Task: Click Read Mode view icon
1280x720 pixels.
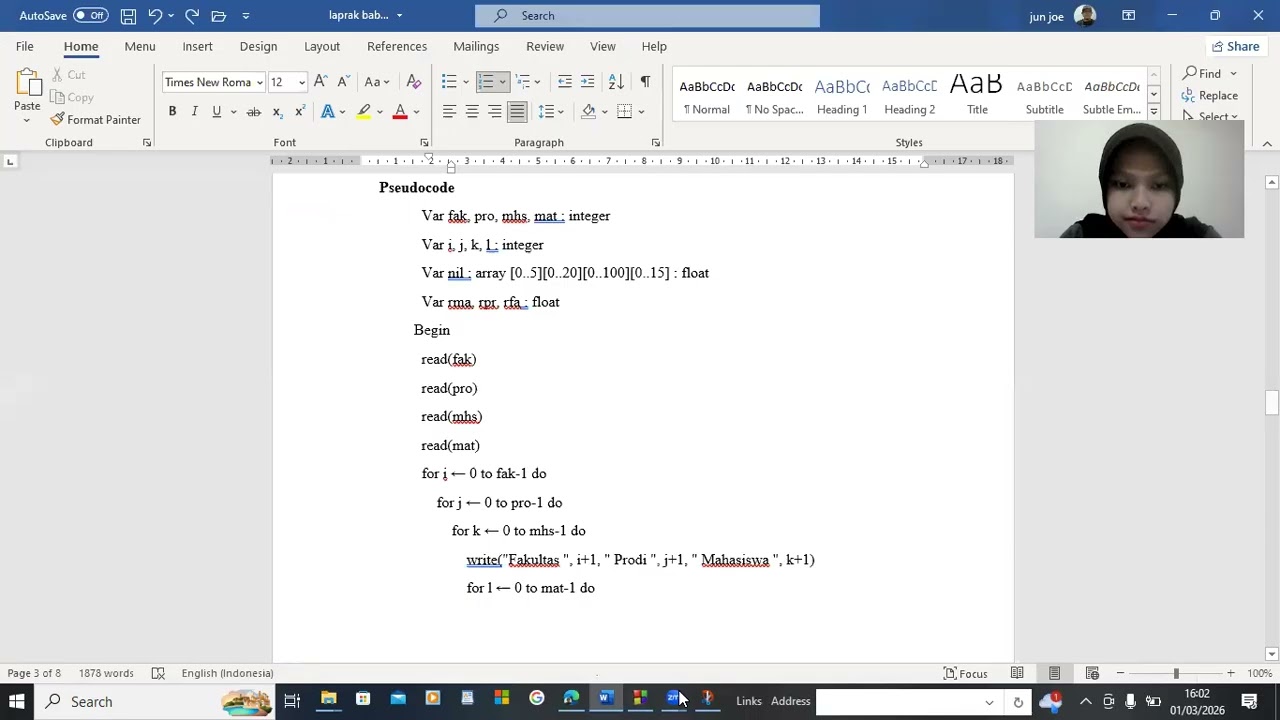Action: coord(1017,673)
